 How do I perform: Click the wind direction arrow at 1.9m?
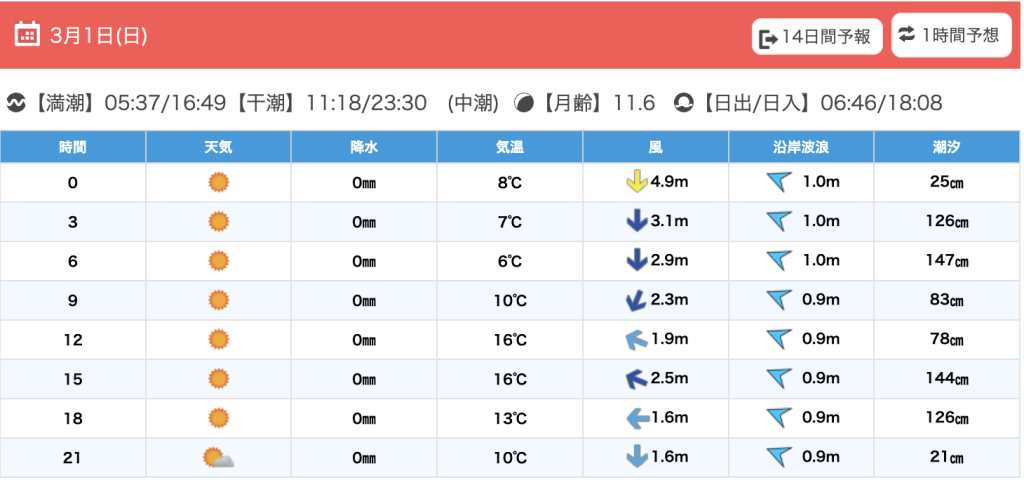(x=636, y=340)
